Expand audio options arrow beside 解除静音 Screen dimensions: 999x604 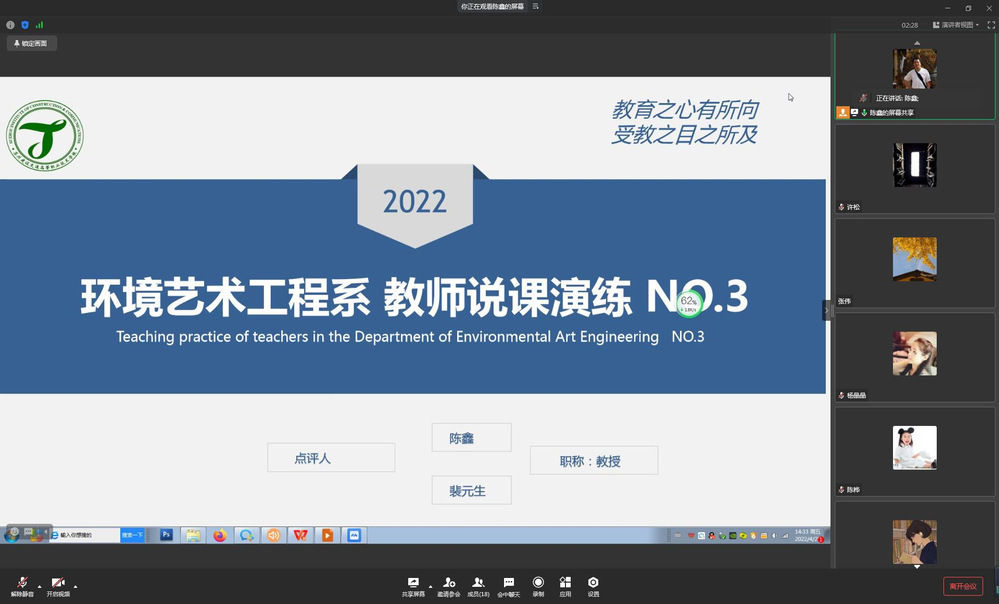(40, 586)
